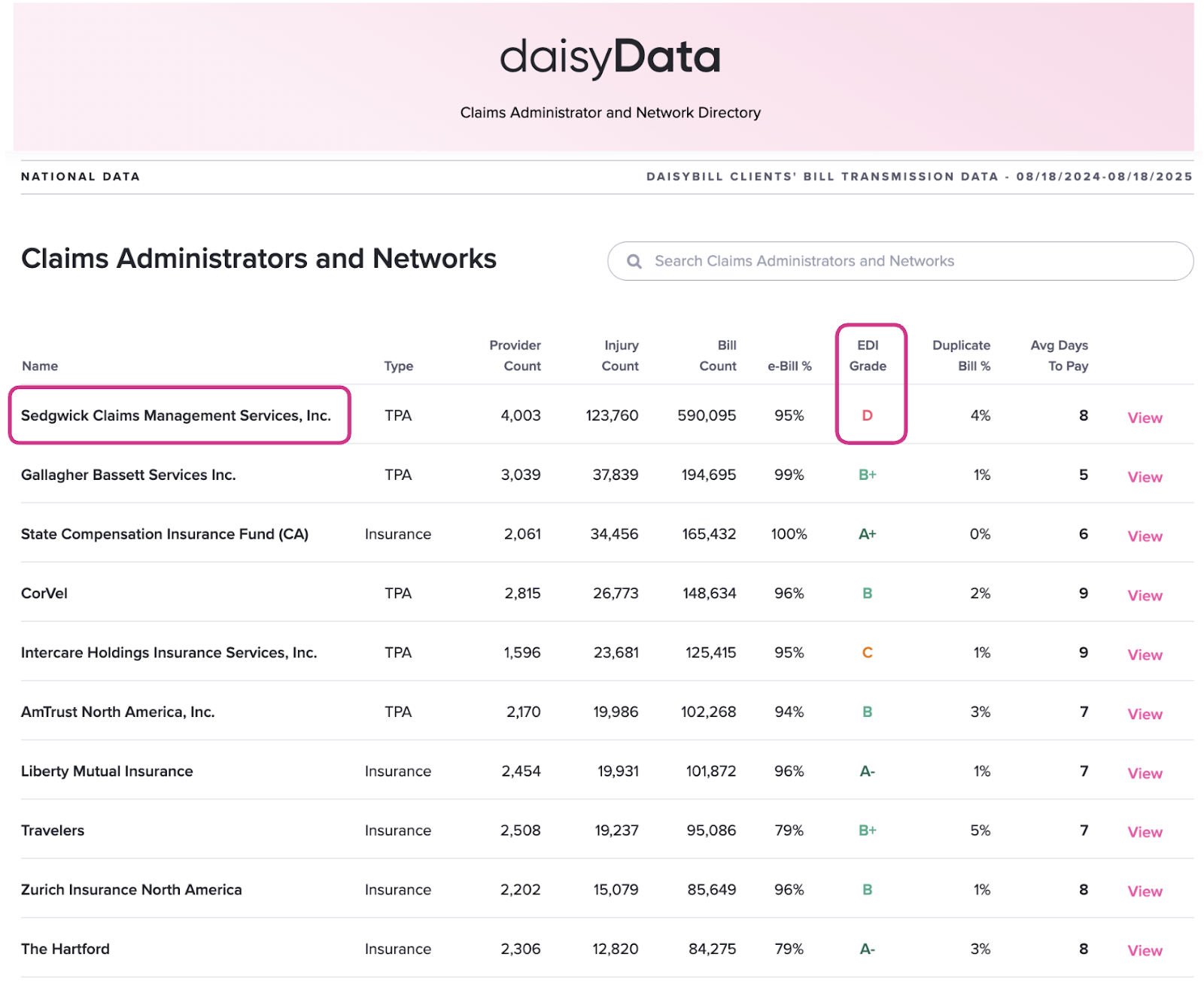Image resolution: width=1204 pixels, height=987 pixels.
Task: Select Zurich Insurance North America name
Action: coord(132,890)
